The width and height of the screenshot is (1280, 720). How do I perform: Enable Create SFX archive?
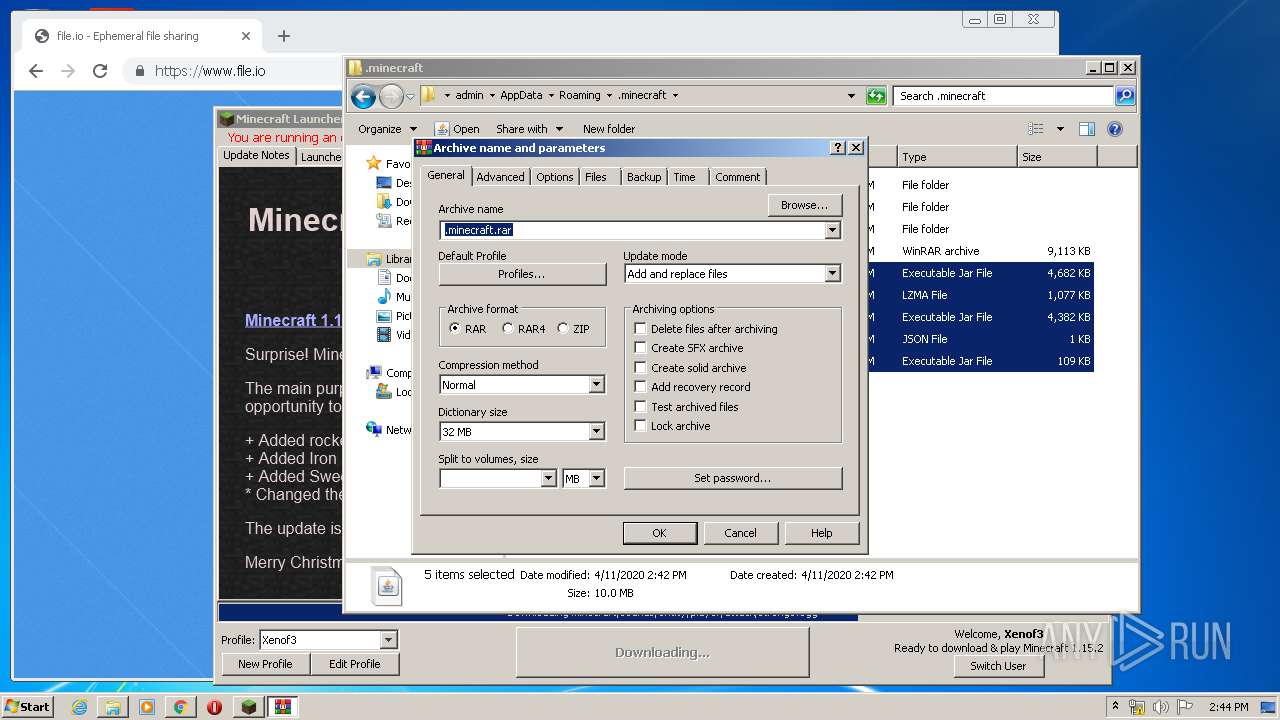[640, 348]
